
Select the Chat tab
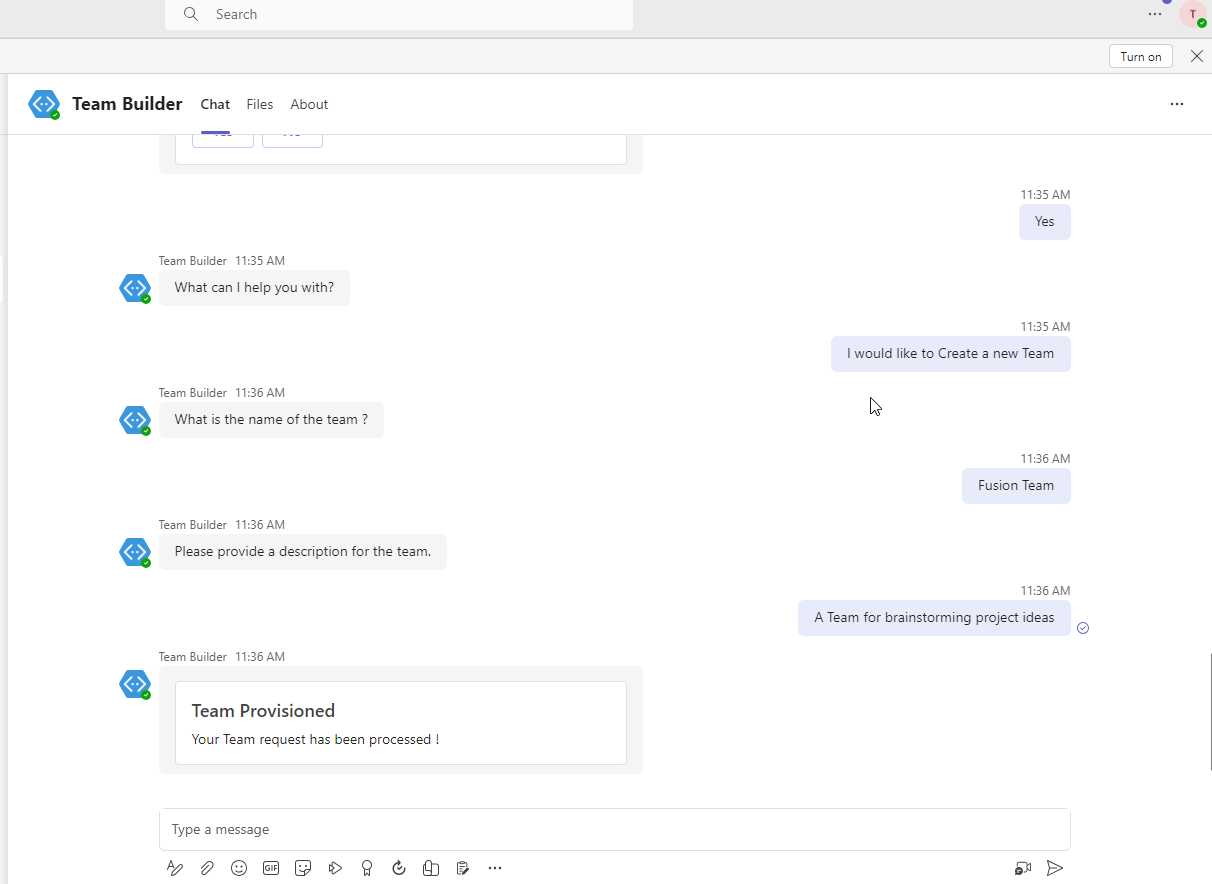pos(215,104)
